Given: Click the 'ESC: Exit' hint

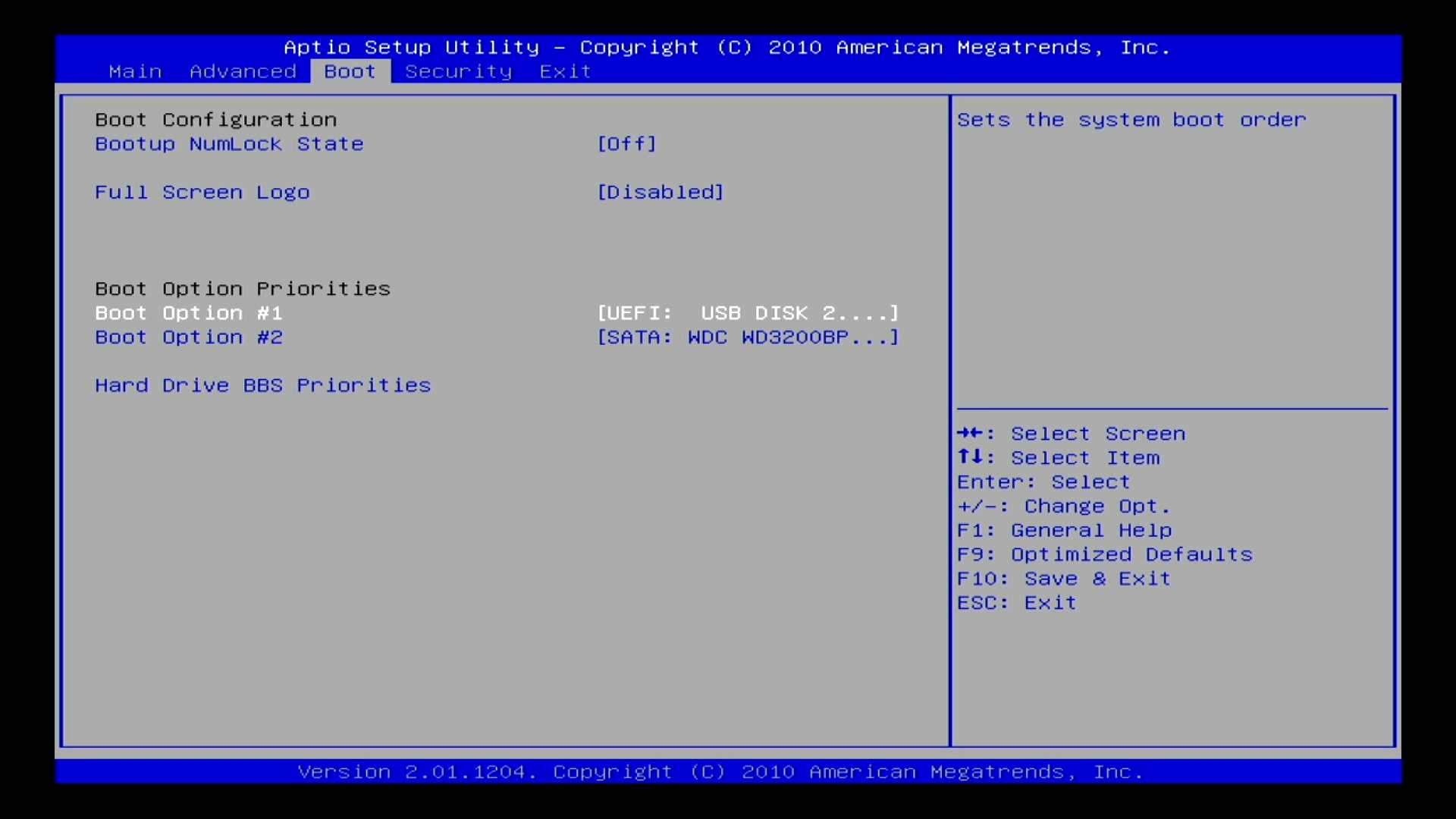Looking at the screenshot, I should coord(1017,604).
